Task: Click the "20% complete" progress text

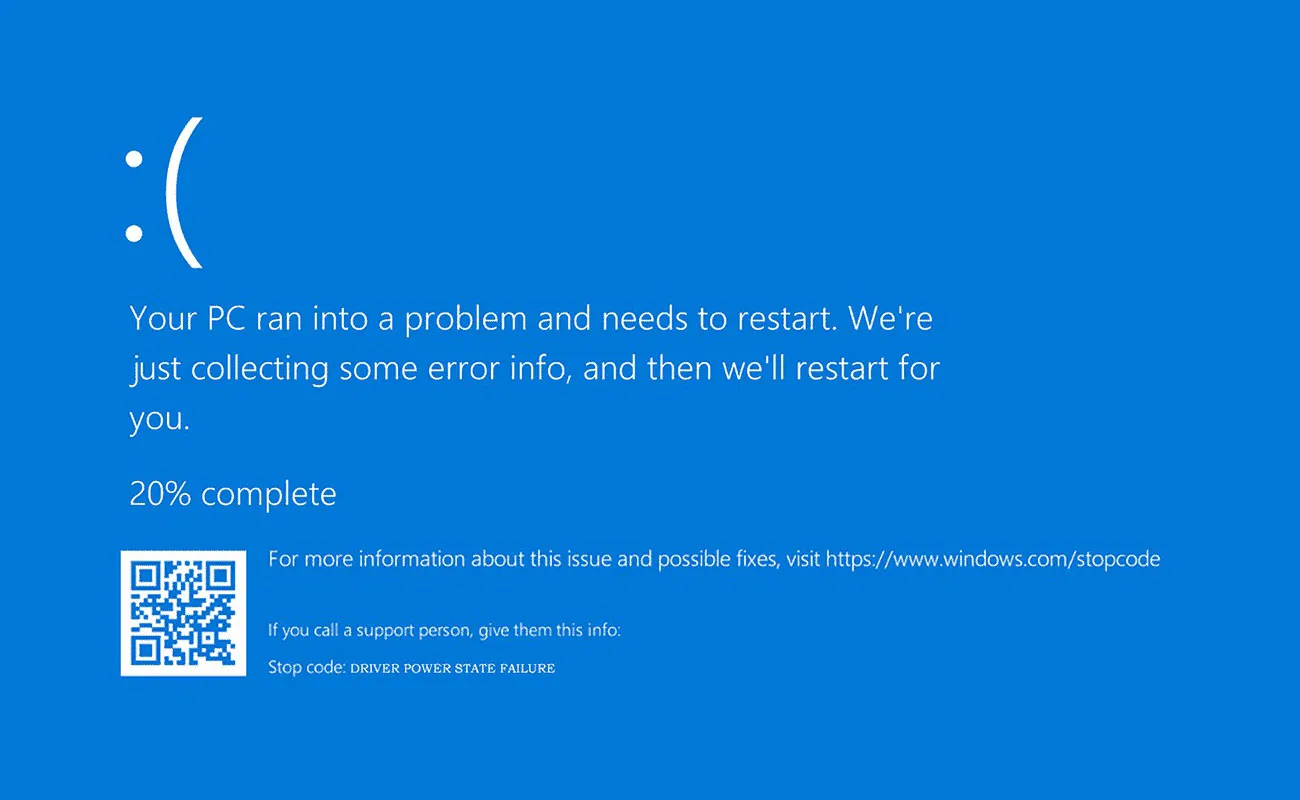Action: (x=233, y=494)
